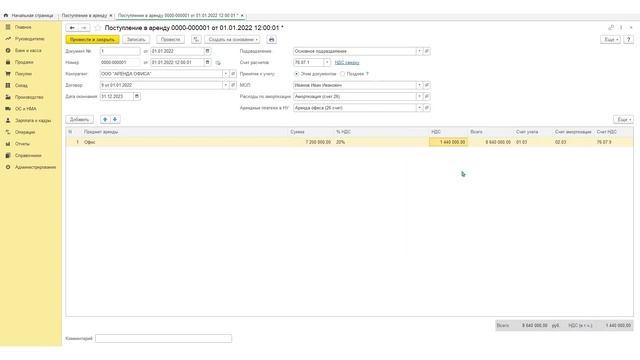Select the 7 200 000,00 Сумма cell
This screenshot has height=360, width=640.
(x=311, y=142)
